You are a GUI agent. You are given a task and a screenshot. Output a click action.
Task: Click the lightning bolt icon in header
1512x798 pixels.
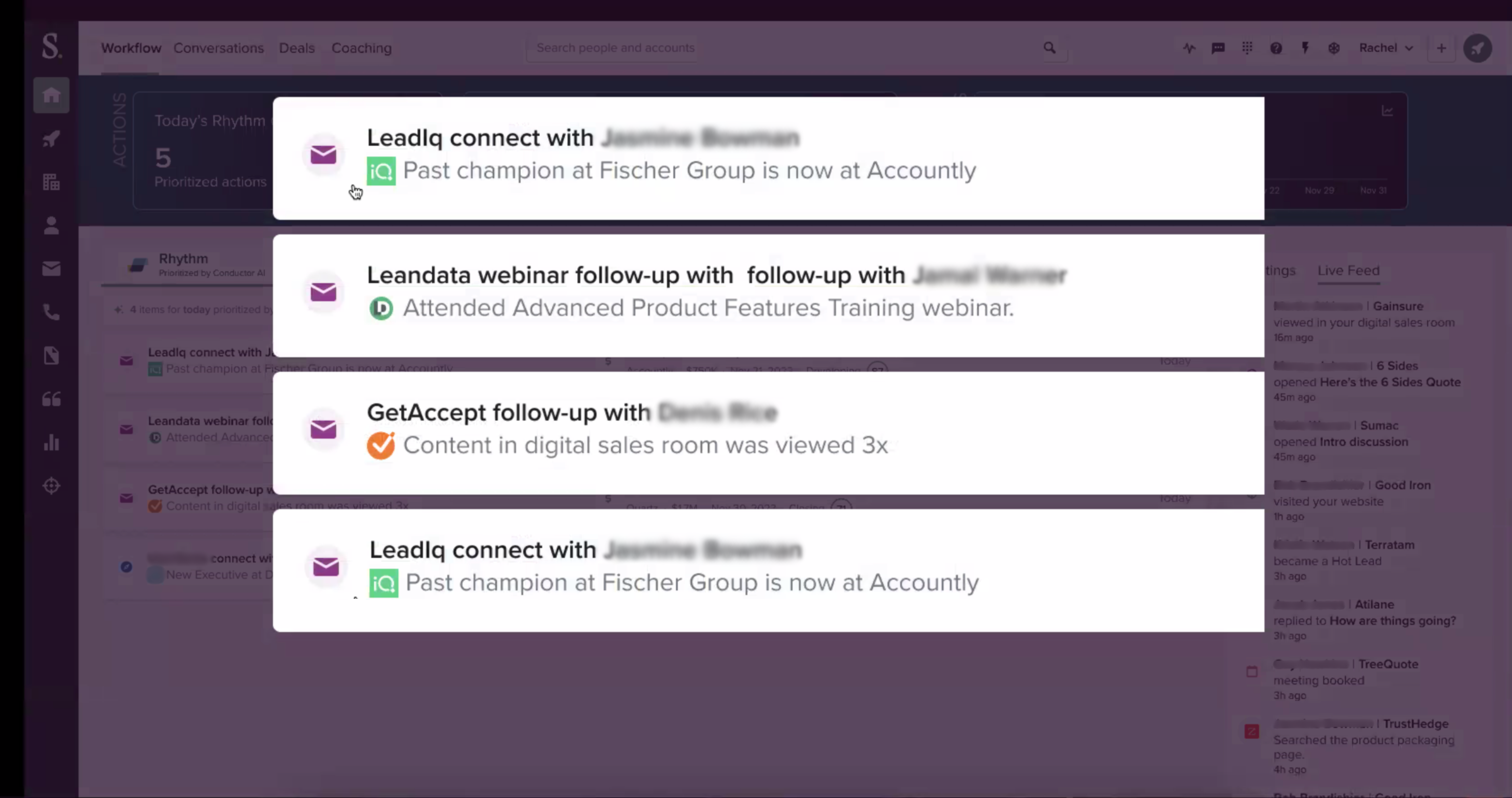pos(1305,48)
